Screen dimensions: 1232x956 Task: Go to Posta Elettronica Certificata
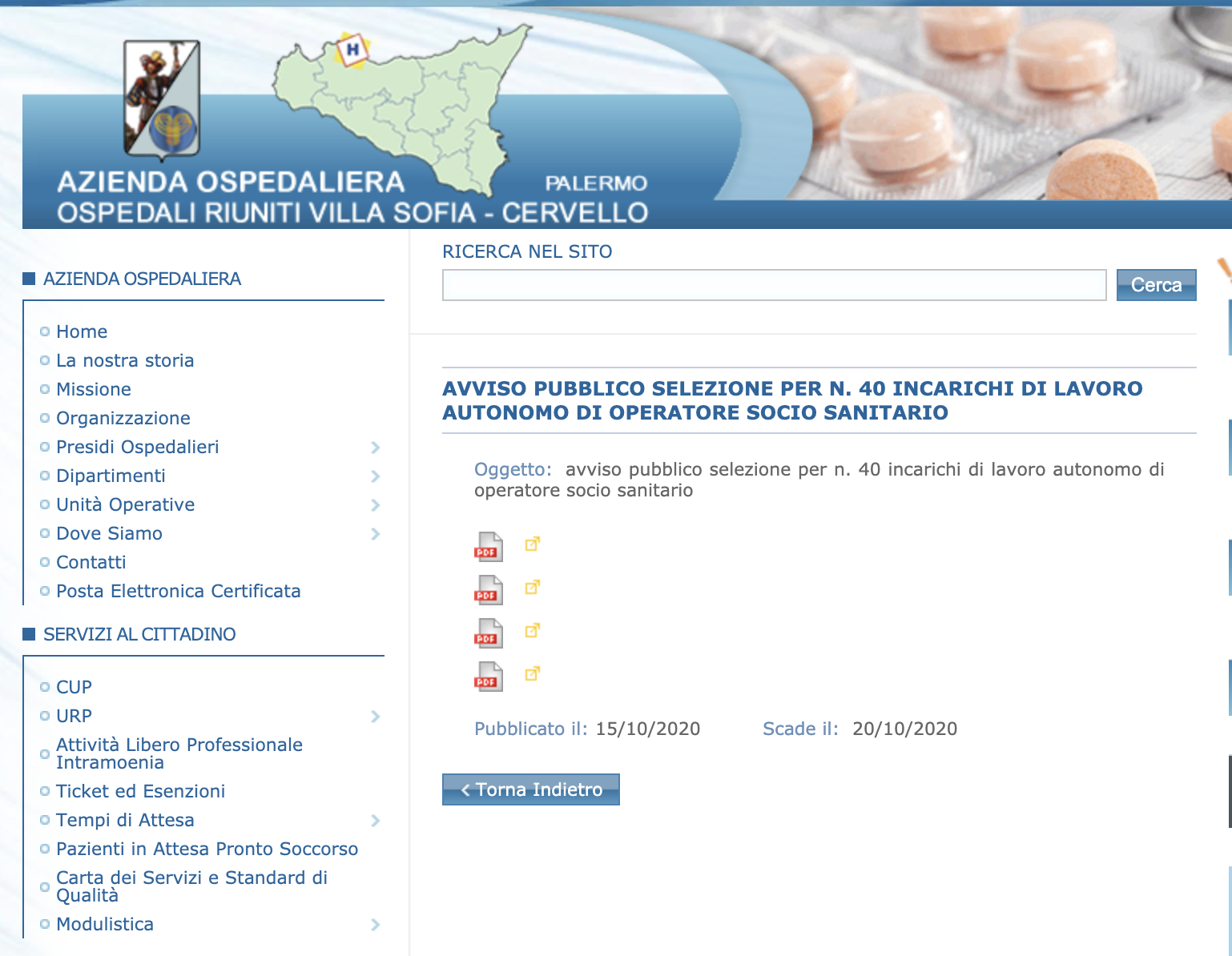coord(178,591)
